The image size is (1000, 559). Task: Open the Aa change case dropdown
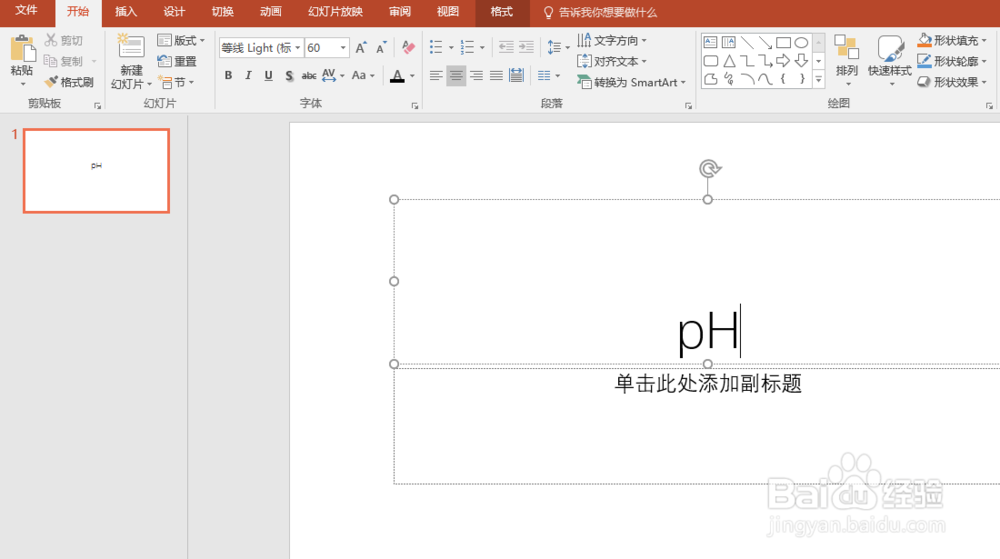click(363, 75)
